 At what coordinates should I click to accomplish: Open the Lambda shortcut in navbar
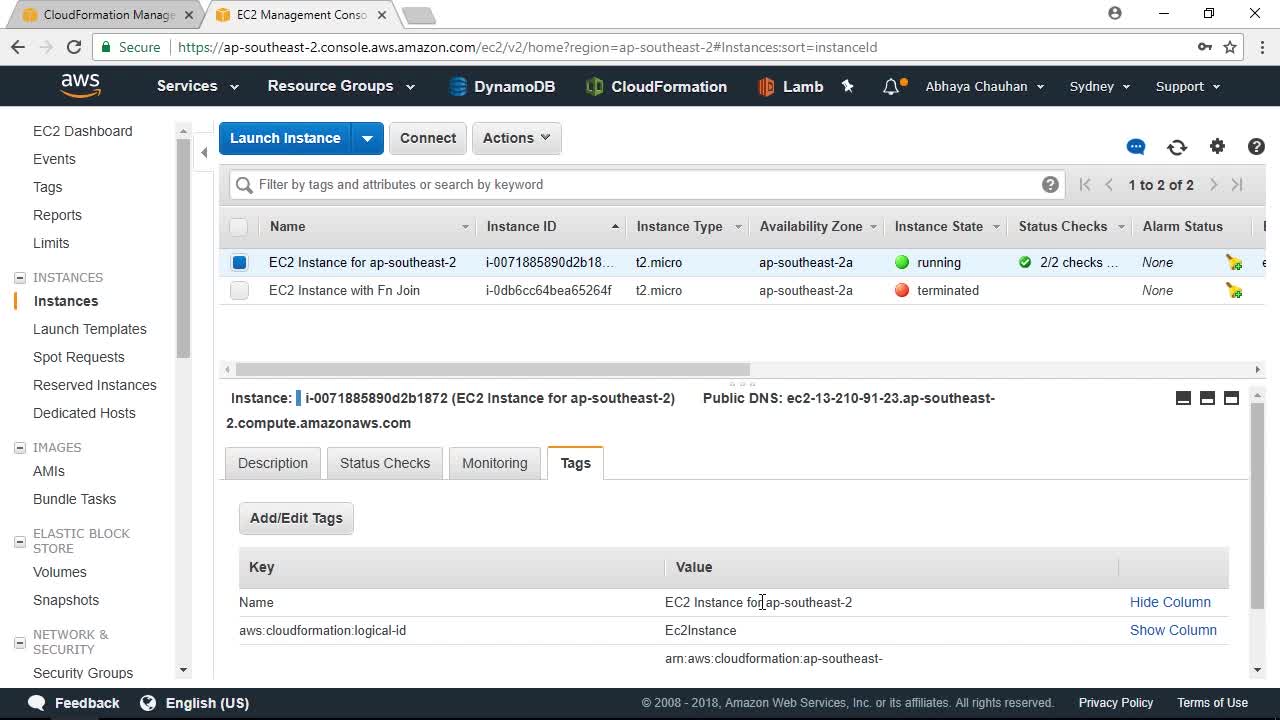click(x=790, y=87)
